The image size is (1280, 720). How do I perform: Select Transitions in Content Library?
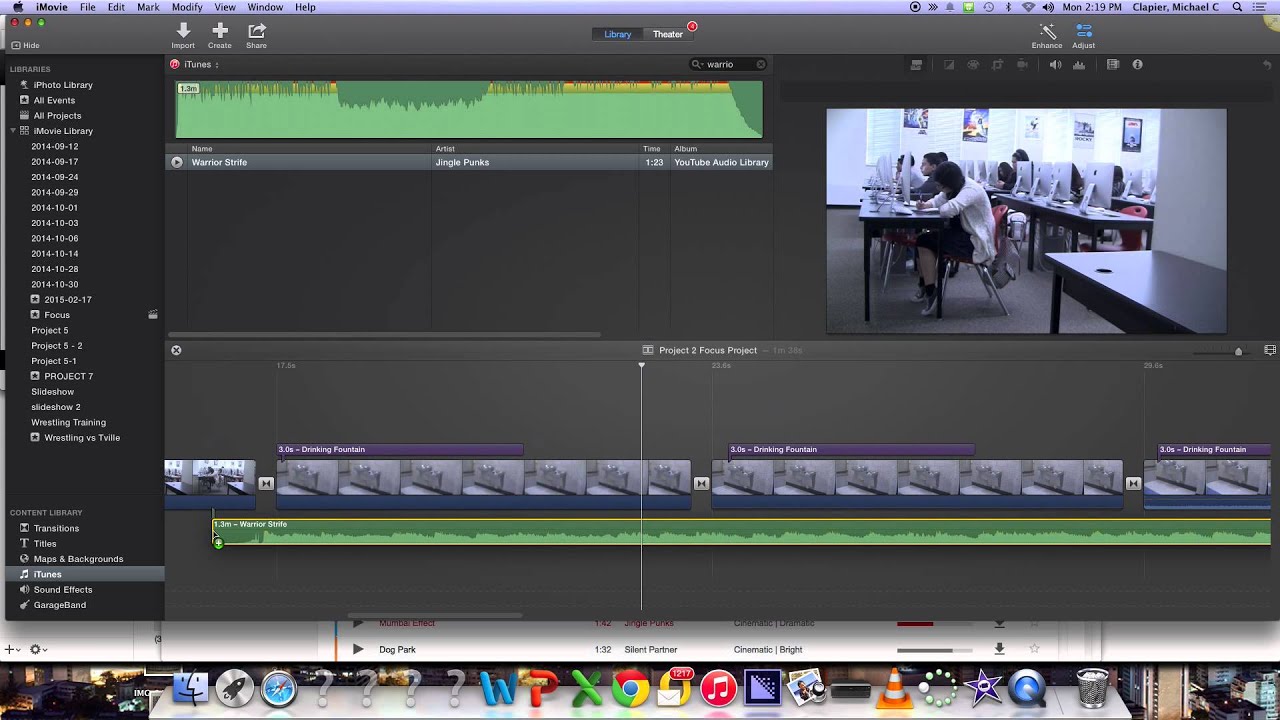(56, 528)
